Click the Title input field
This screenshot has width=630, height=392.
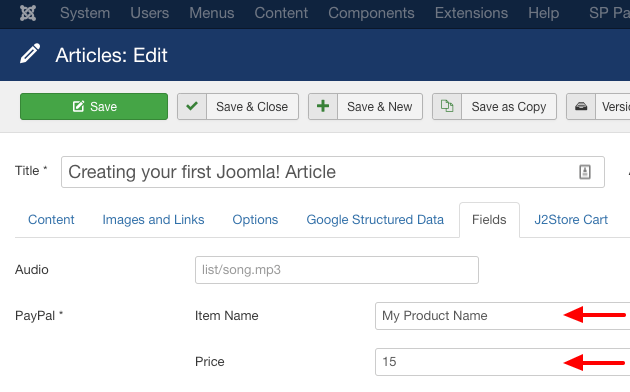(333, 172)
